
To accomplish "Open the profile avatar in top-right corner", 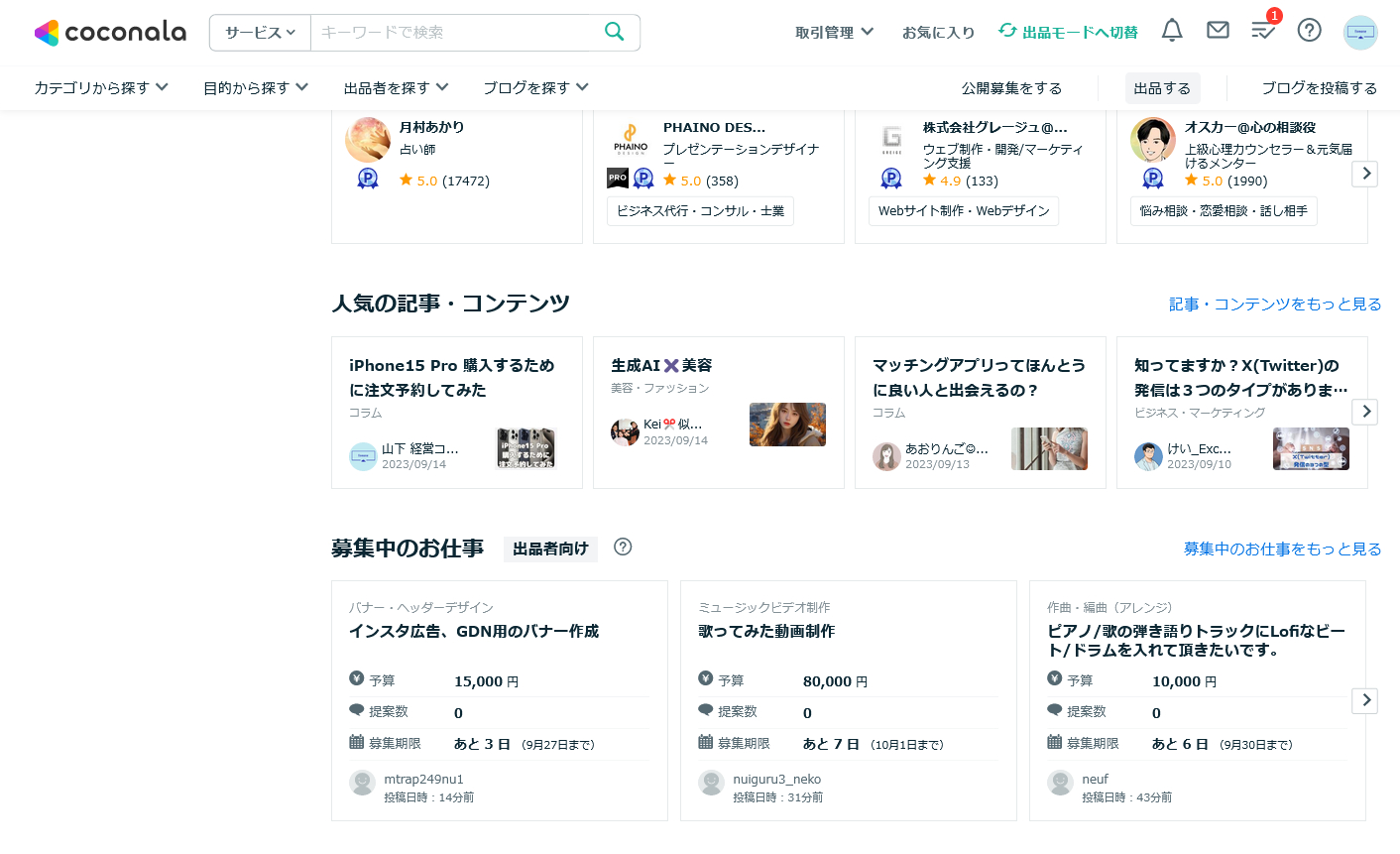I will (x=1360, y=32).
